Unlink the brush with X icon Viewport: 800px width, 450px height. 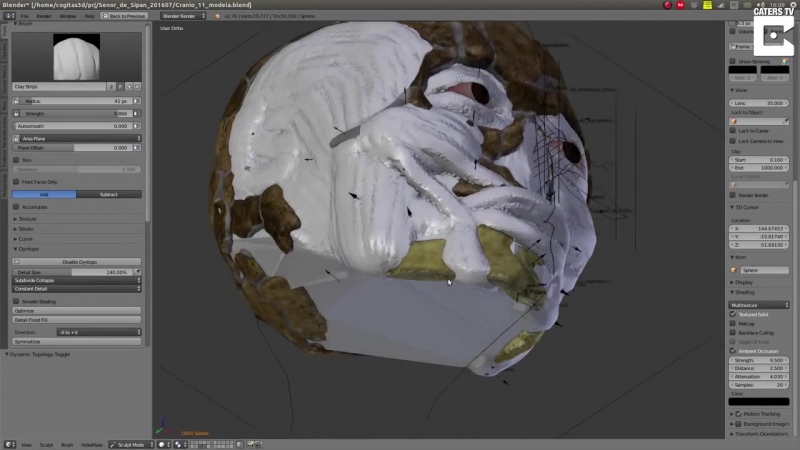tap(137, 87)
